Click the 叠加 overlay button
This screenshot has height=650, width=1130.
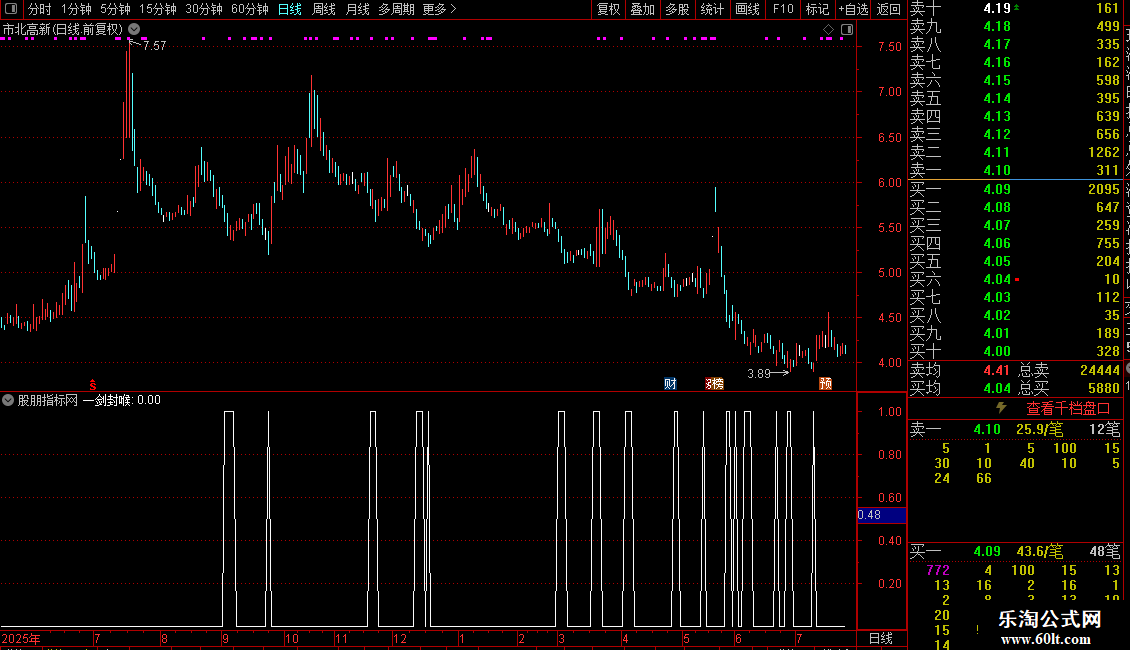coord(642,9)
